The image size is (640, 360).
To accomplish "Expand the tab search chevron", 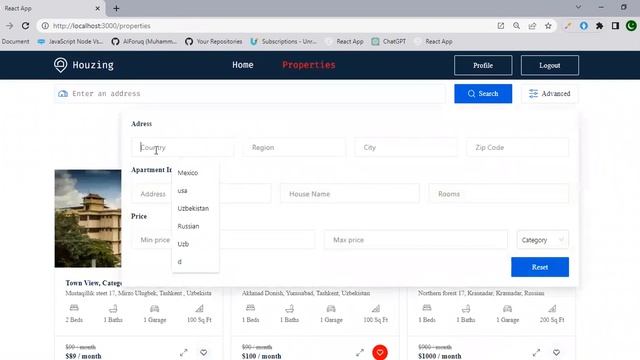I will pyautogui.click(x=578, y=7).
